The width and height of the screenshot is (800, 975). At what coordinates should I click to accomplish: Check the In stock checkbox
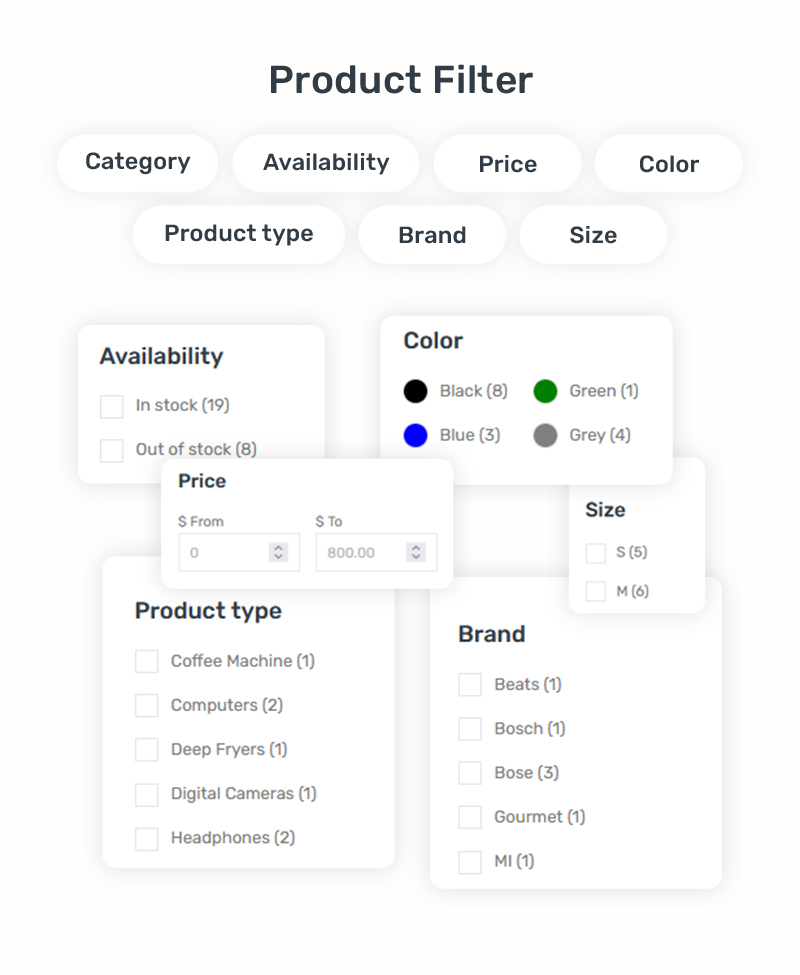pos(112,406)
